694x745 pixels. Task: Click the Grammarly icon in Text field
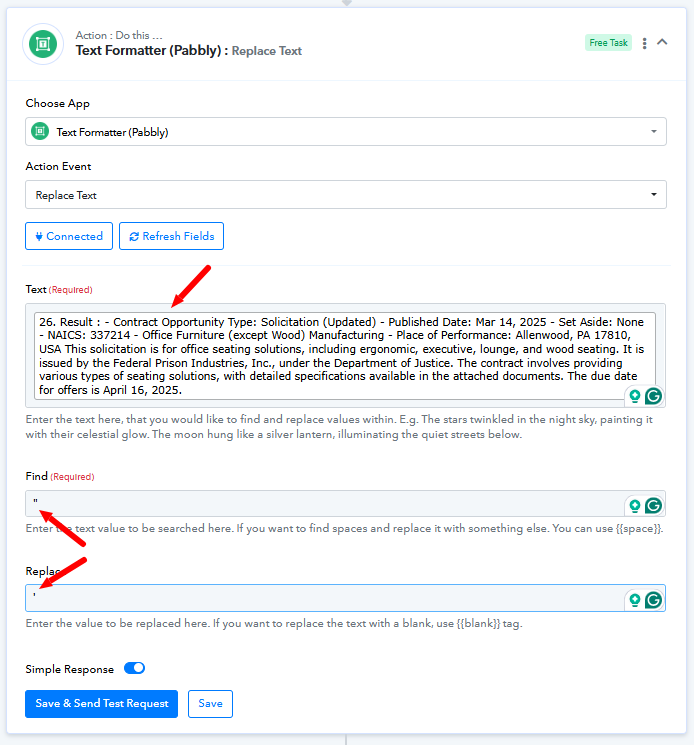point(654,396)
